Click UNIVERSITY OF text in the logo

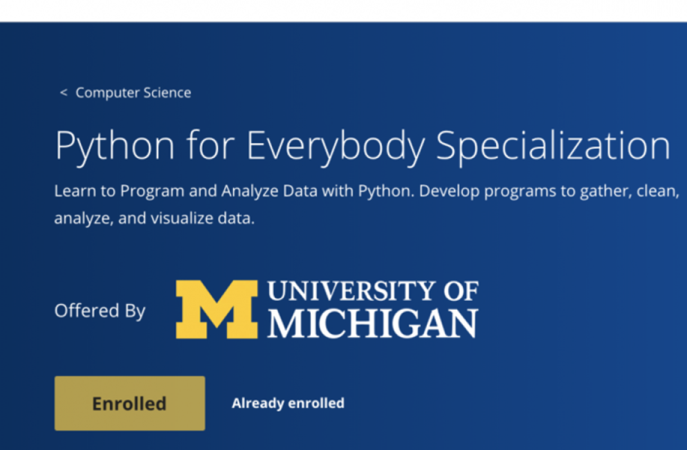click(374, 292)
